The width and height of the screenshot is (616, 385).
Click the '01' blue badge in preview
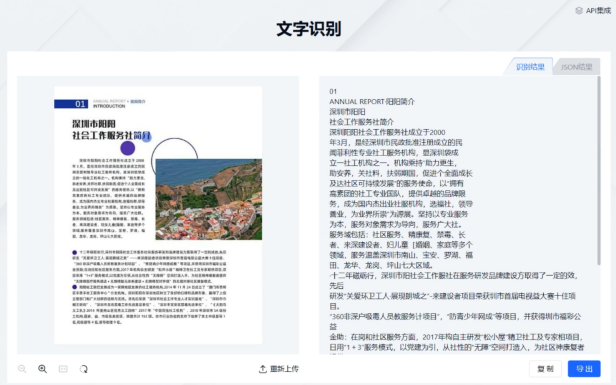(x=71, y=104)
